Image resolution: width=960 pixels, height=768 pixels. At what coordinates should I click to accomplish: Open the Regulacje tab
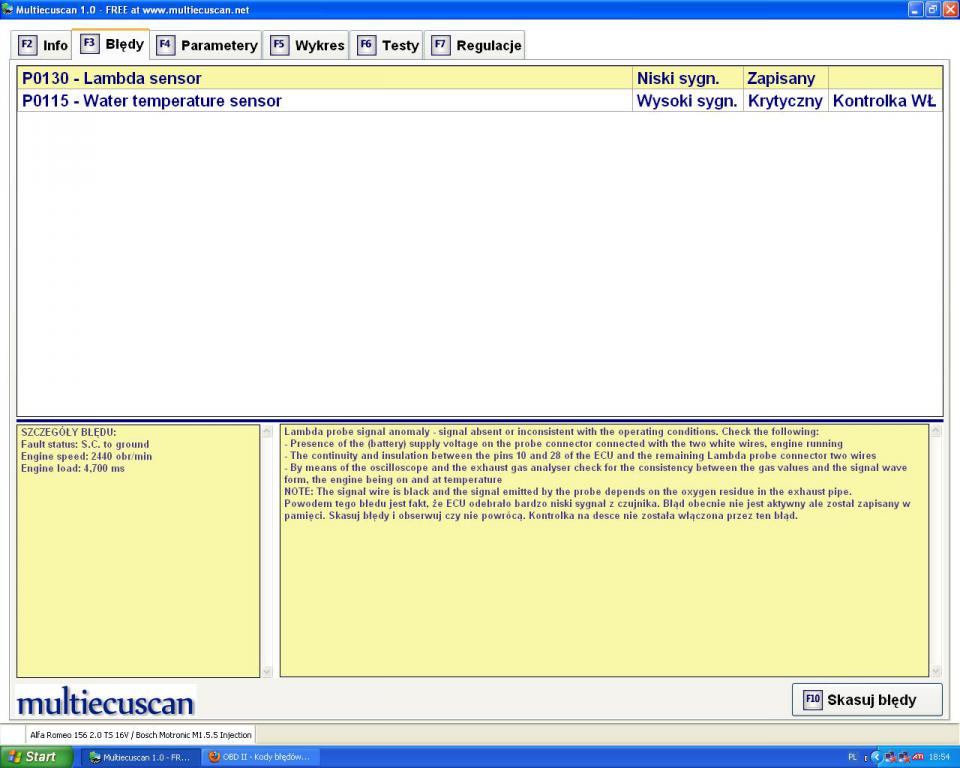click(x=475, y=45)
